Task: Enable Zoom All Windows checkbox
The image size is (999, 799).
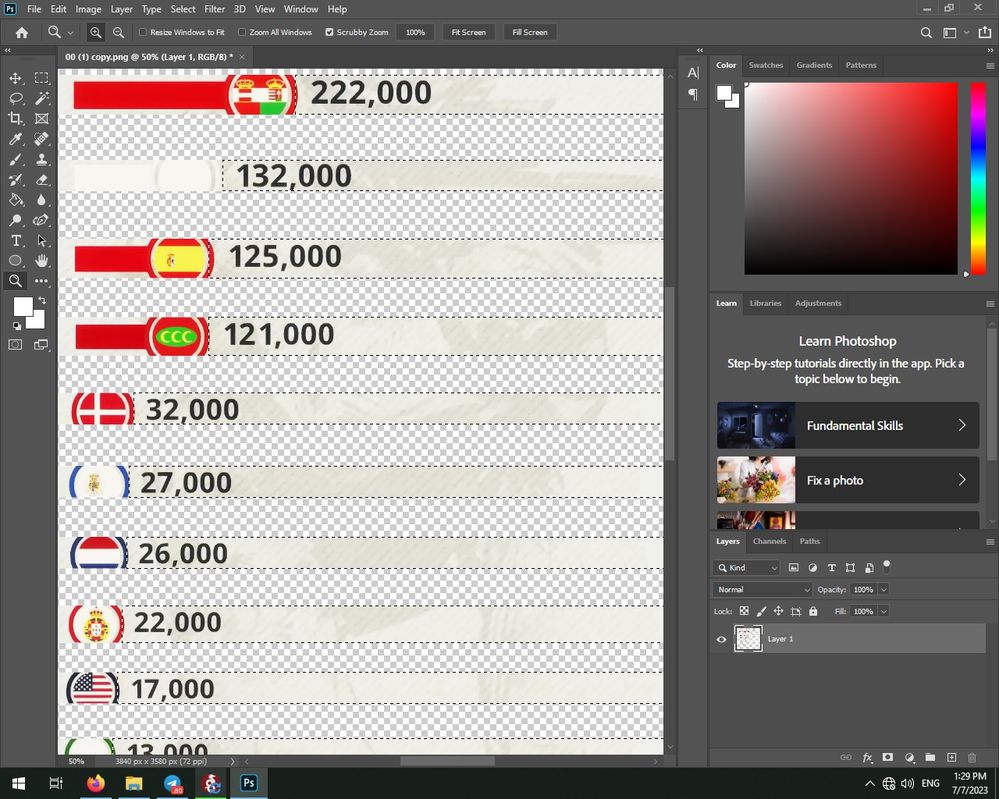Action: point(242,32)
